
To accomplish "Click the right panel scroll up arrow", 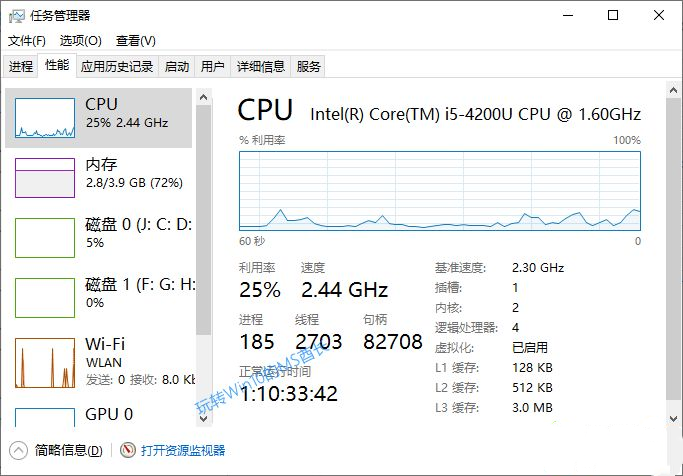I will pyautogui.click(x=673, y=91).
